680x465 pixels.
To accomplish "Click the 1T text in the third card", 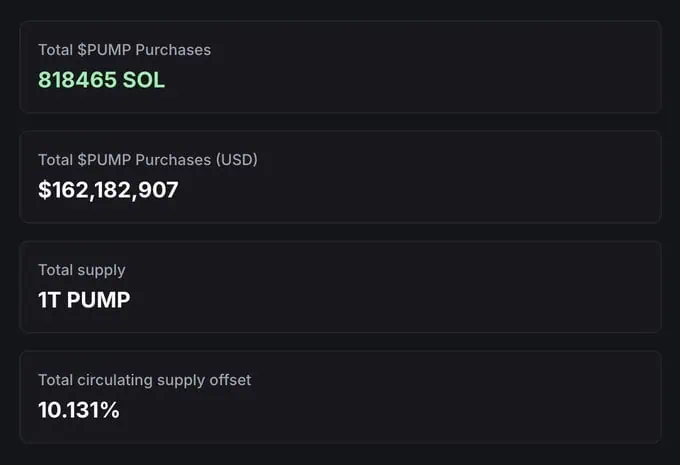I will [x=49, y=300].
